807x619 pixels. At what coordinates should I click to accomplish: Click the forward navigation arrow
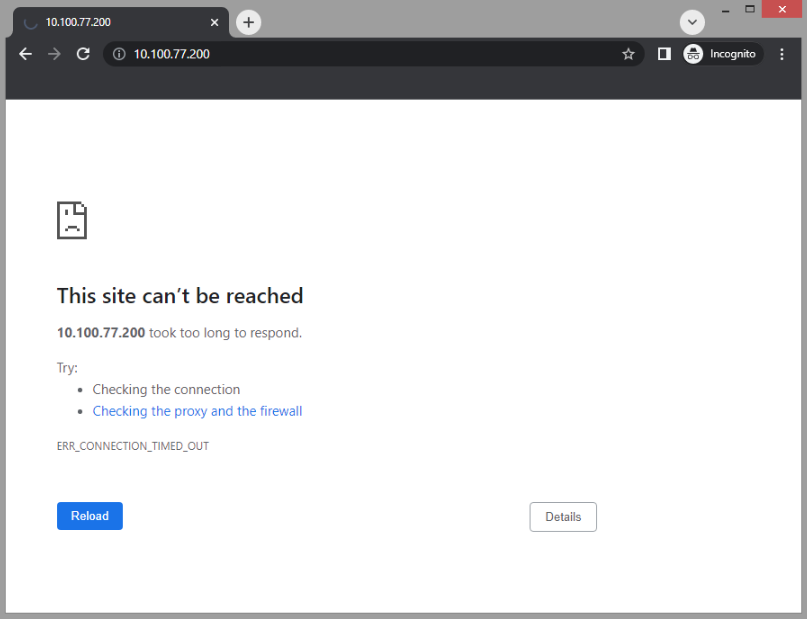54,54
